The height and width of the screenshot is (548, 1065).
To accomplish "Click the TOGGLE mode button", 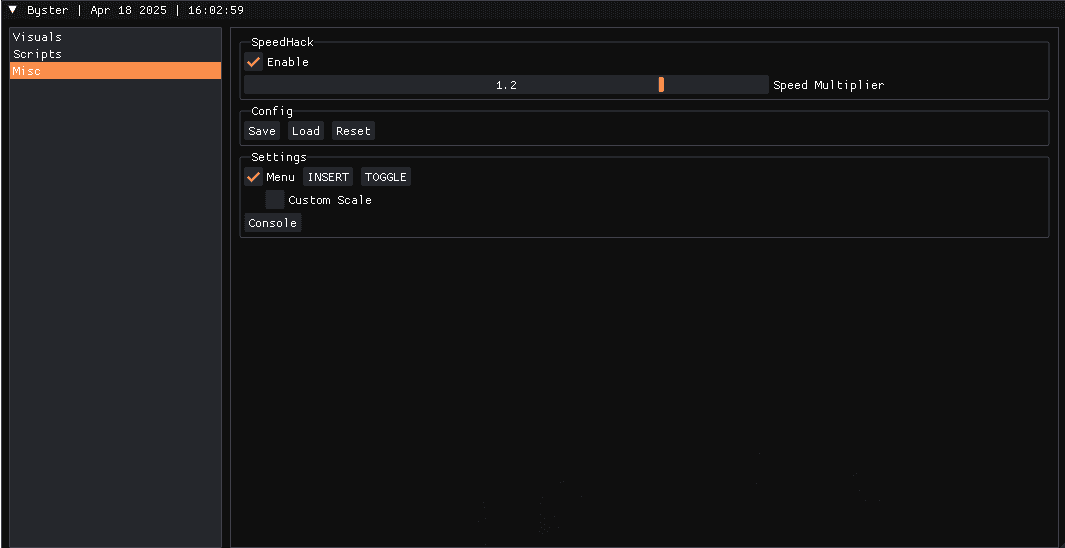I will click(x=385, y=177).
